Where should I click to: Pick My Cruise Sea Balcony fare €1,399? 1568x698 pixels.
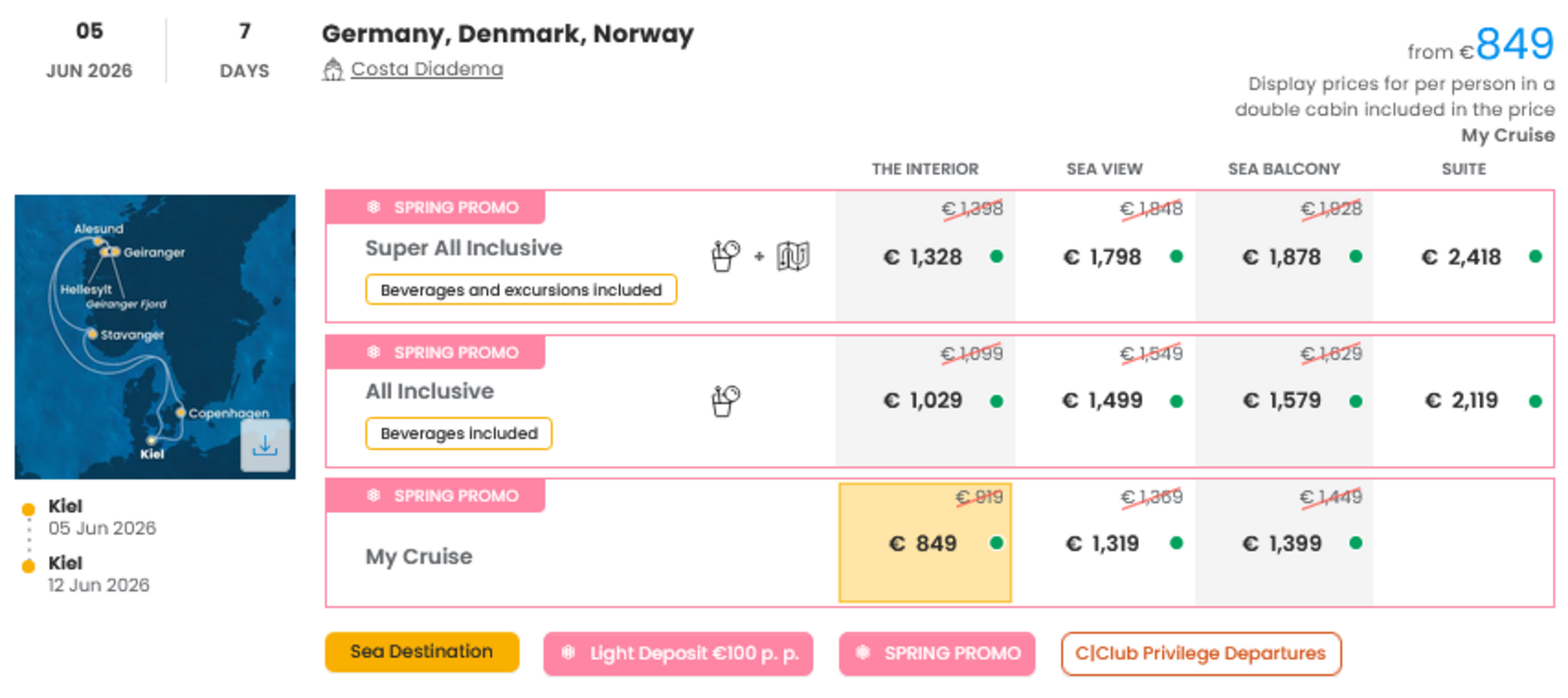(1283, 544)
